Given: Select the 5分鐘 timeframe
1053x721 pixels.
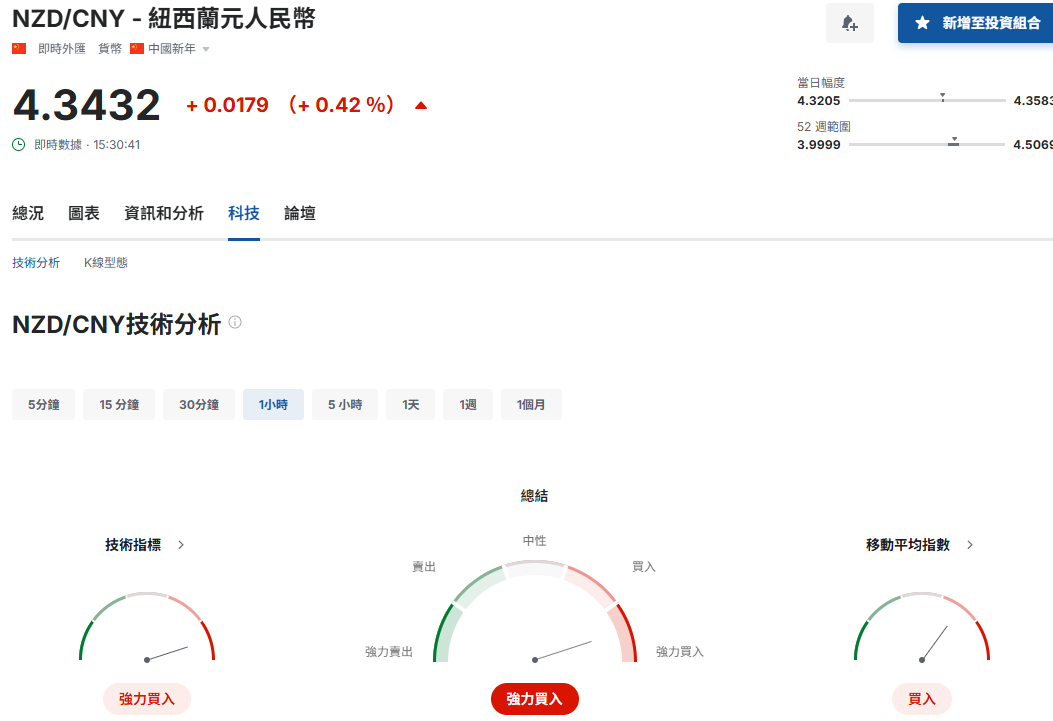Looking at the screenshot, I should [x=44, y=405].
